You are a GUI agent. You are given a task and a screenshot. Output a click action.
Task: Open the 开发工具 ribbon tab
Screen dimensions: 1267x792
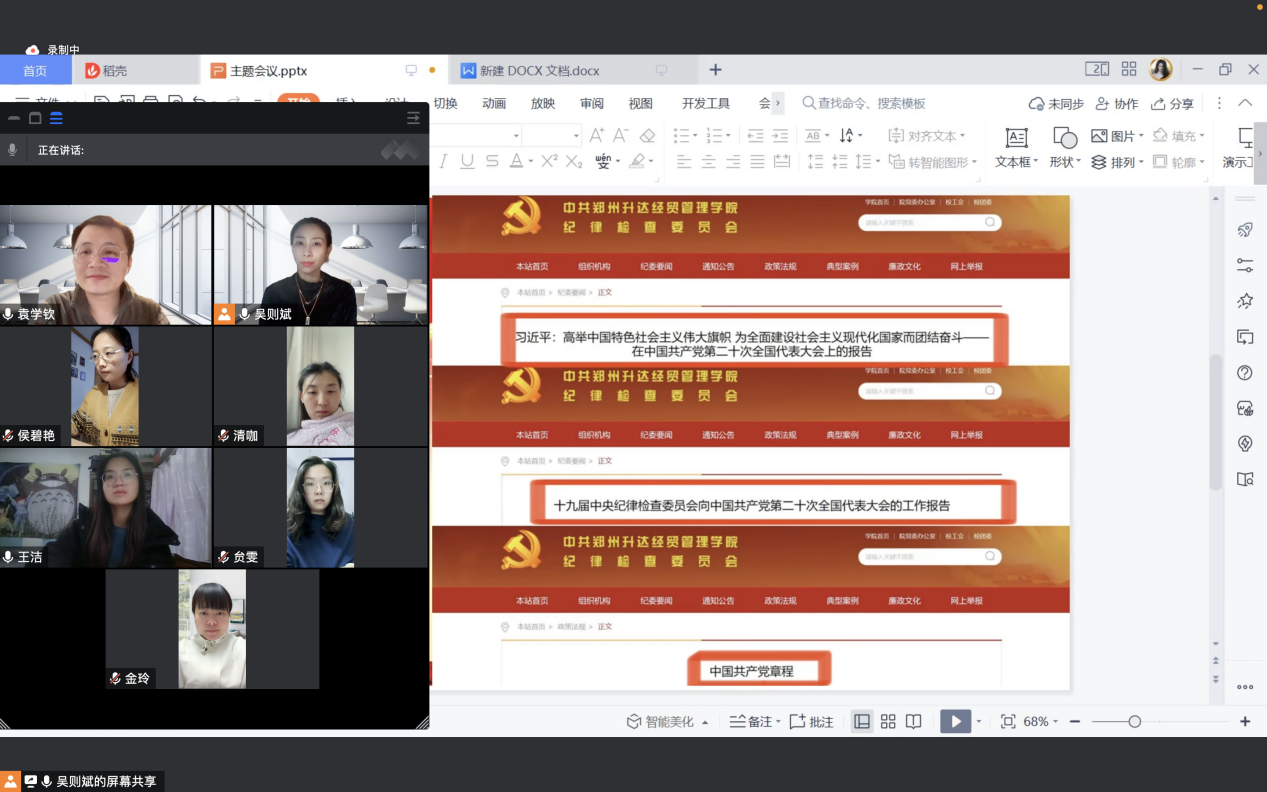pos(706,104)
